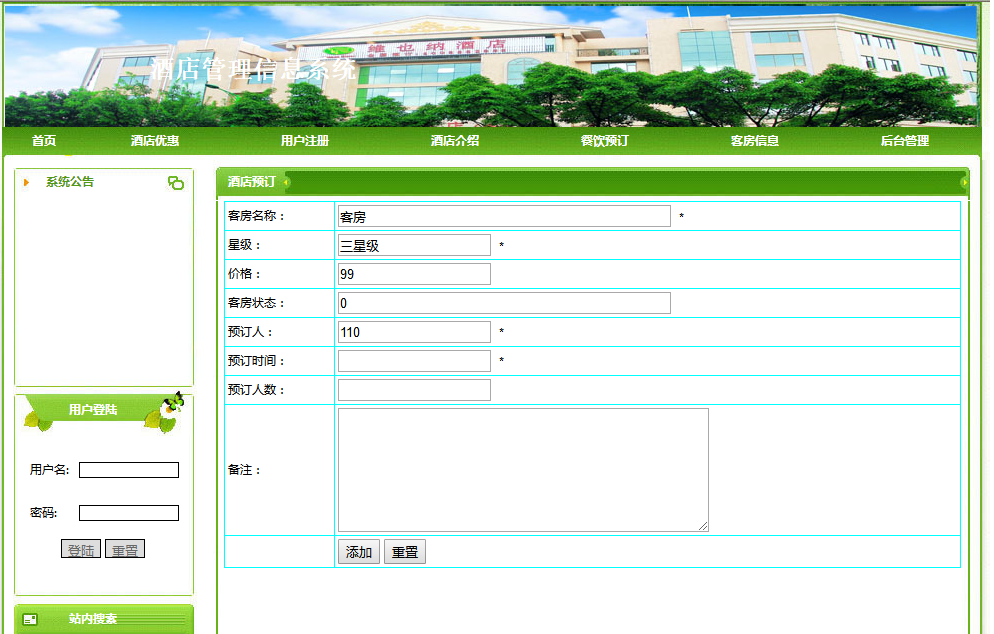Viewport: 994px width, 634px height.
Task: Click the 用户登陆 panel heading
Action: [93, 410]
